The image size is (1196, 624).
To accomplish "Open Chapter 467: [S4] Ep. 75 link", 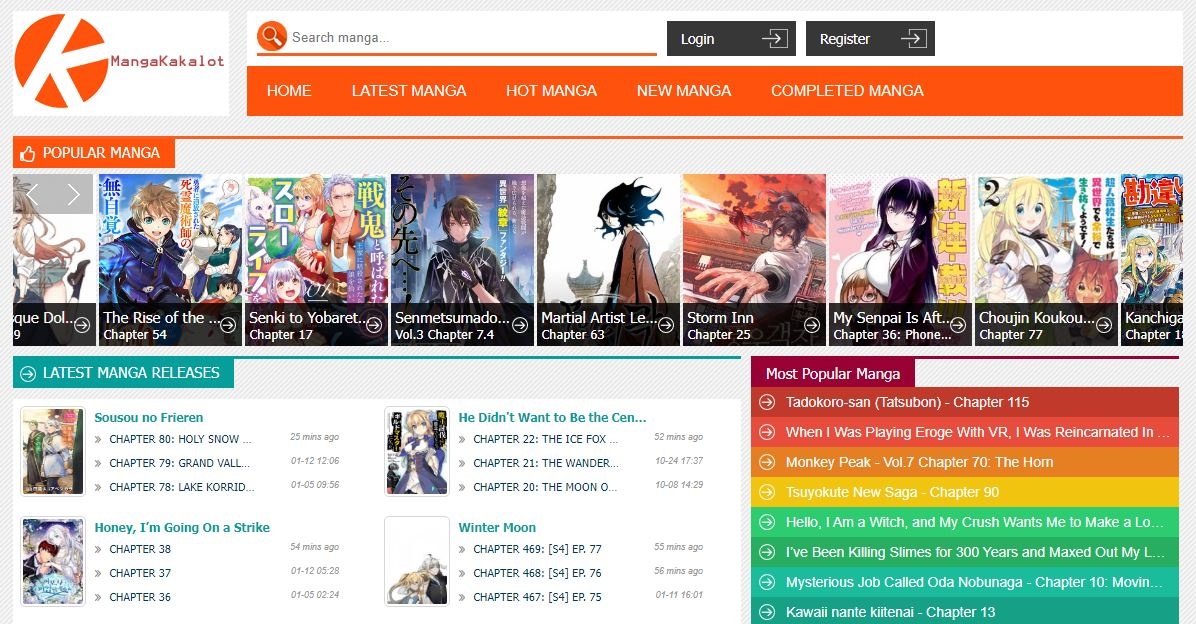I will tap(537, 597).
